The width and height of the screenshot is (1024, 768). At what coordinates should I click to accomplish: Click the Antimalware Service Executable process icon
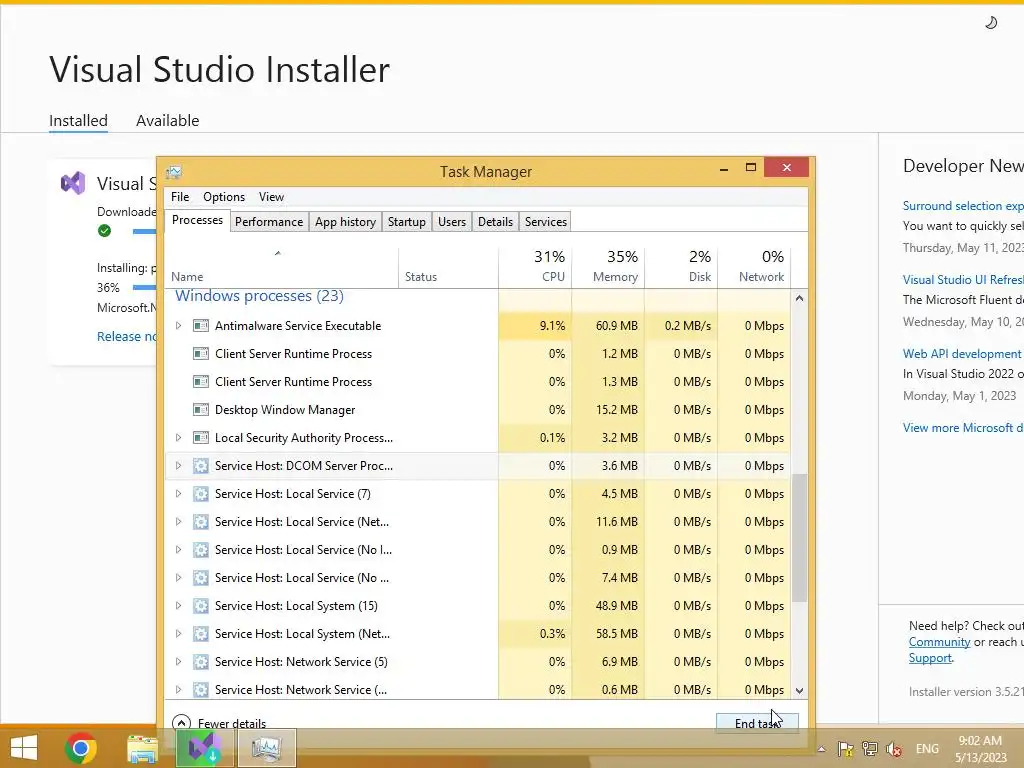click(x=201, y=325)
